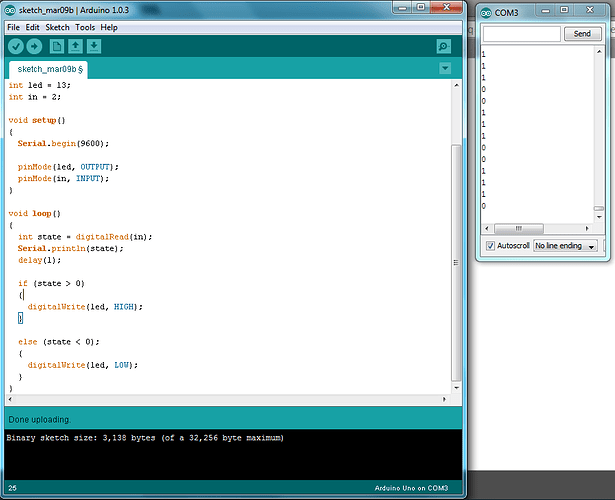Upload the sketch using the arrow icon
This screenshot has height=500, width=615.
[34, 46]
